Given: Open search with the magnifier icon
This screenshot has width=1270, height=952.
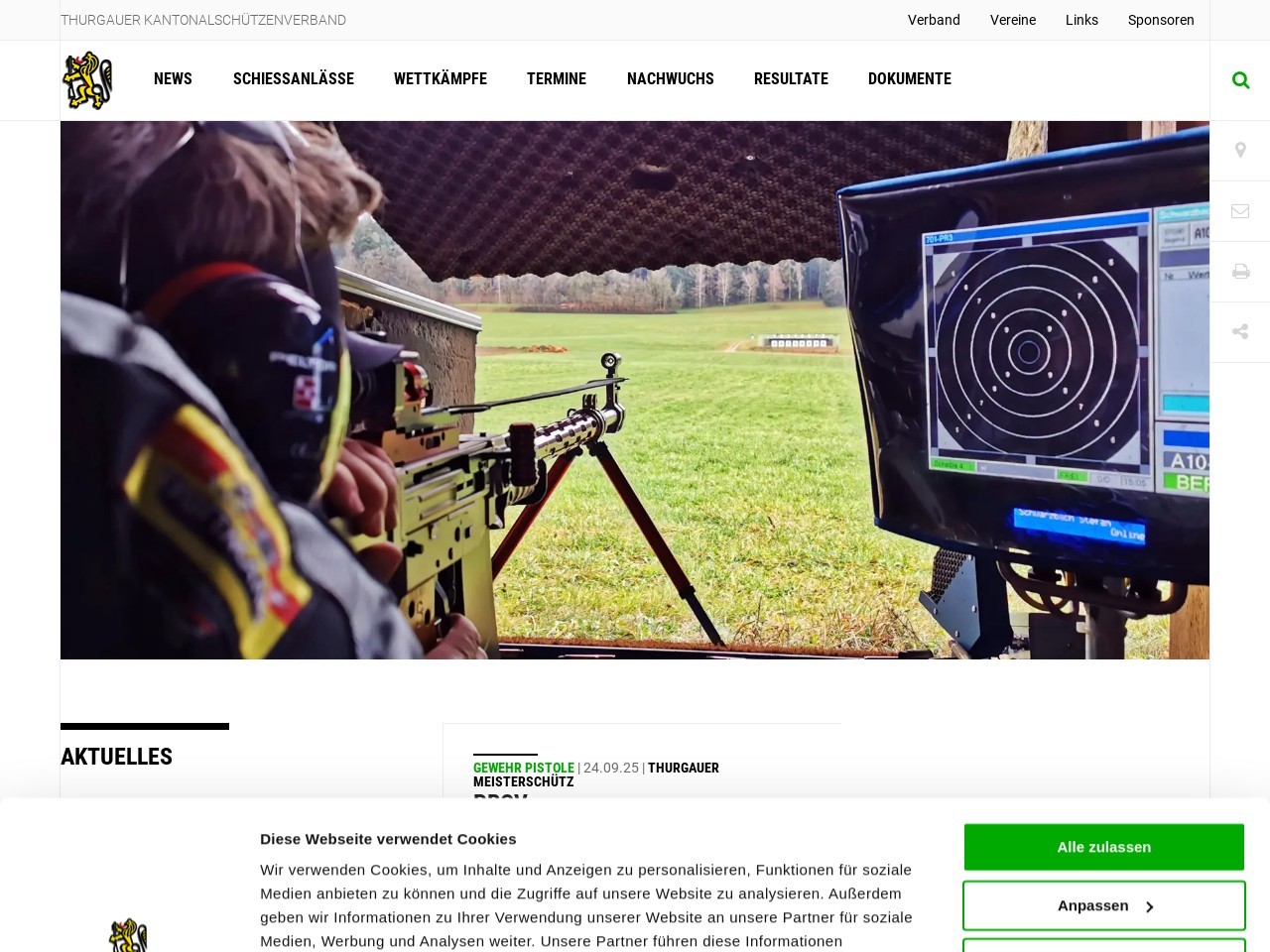Looking at the screenshot, I should click(x=1240, y=80).
